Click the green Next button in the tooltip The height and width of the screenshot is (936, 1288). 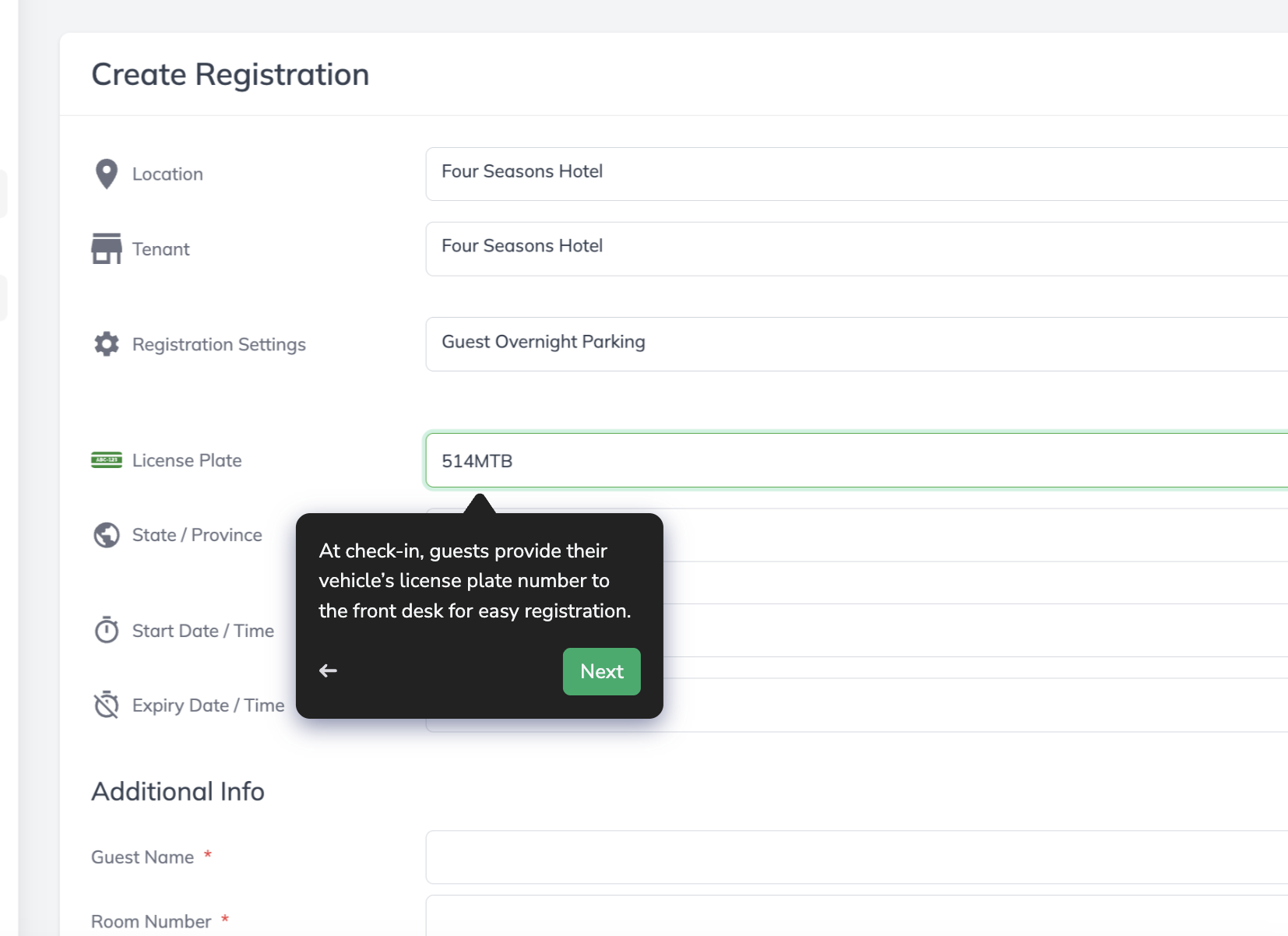(602, 671)
